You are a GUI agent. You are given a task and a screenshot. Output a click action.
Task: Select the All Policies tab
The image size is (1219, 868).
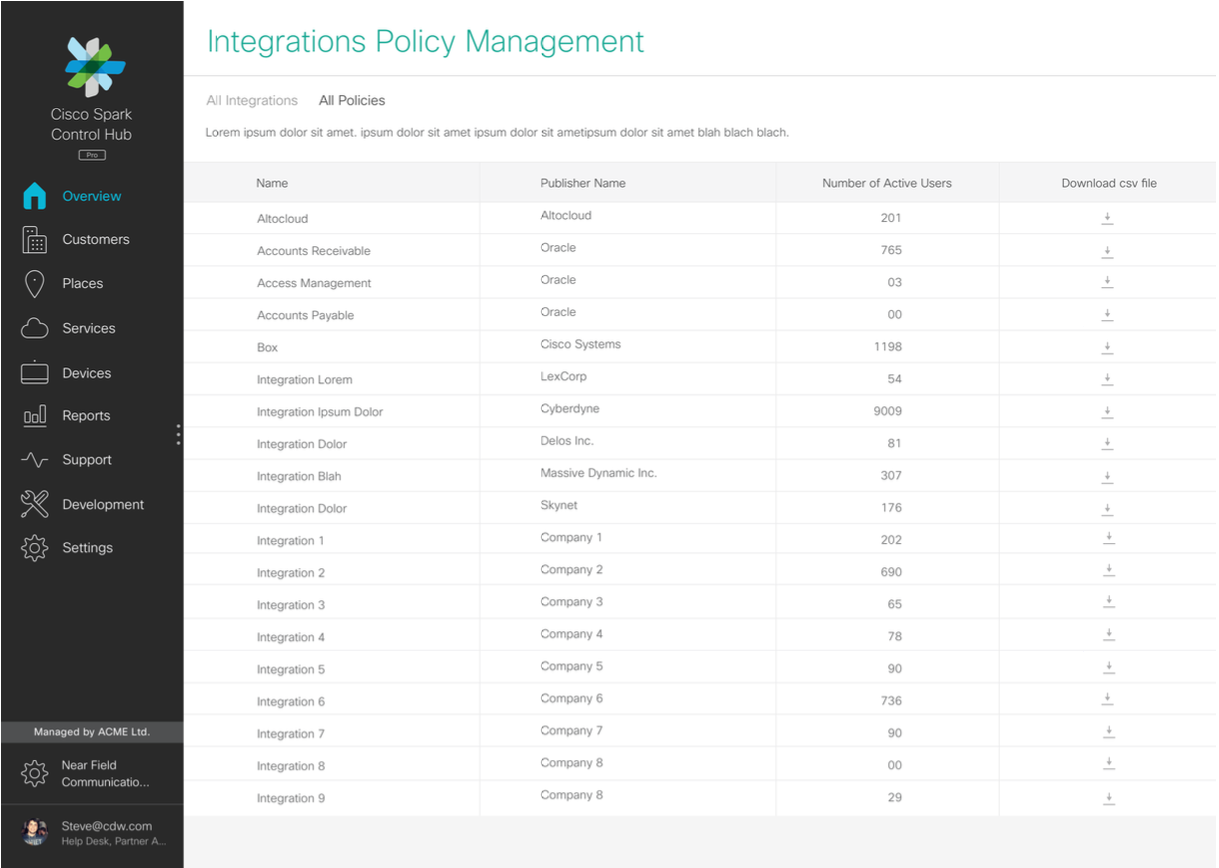pyautogui.click(x=352, y=101)
